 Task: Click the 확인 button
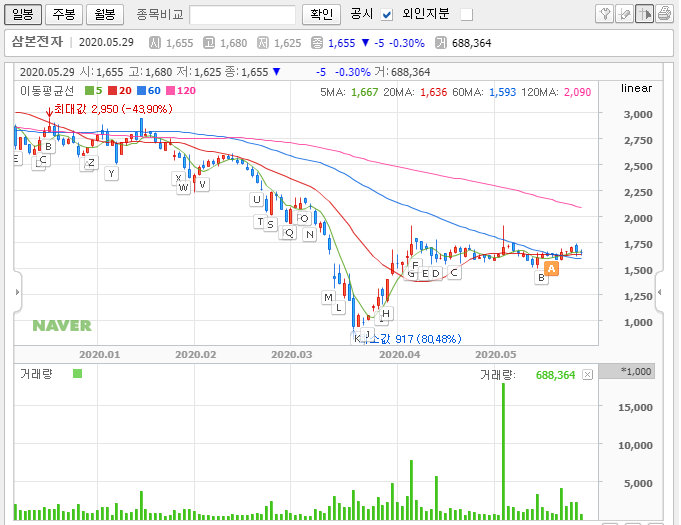(x=321, y=14)
